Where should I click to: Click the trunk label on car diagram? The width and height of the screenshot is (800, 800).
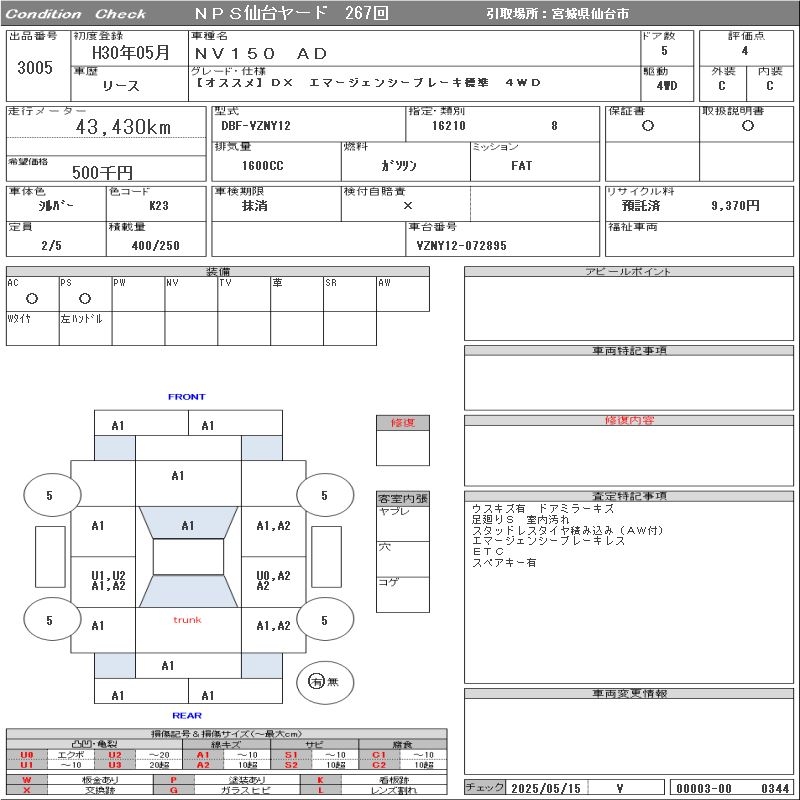click(x=187, y=620)
